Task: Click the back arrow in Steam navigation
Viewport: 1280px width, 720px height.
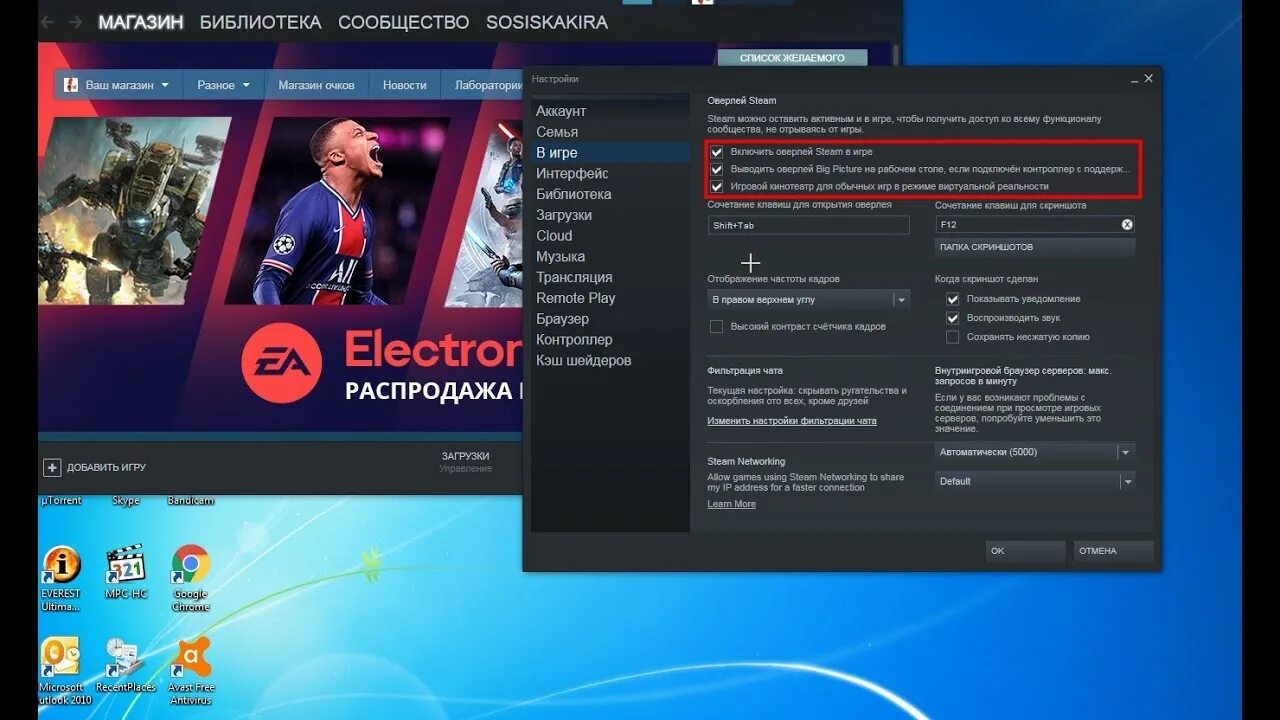Action: point(49,22)
